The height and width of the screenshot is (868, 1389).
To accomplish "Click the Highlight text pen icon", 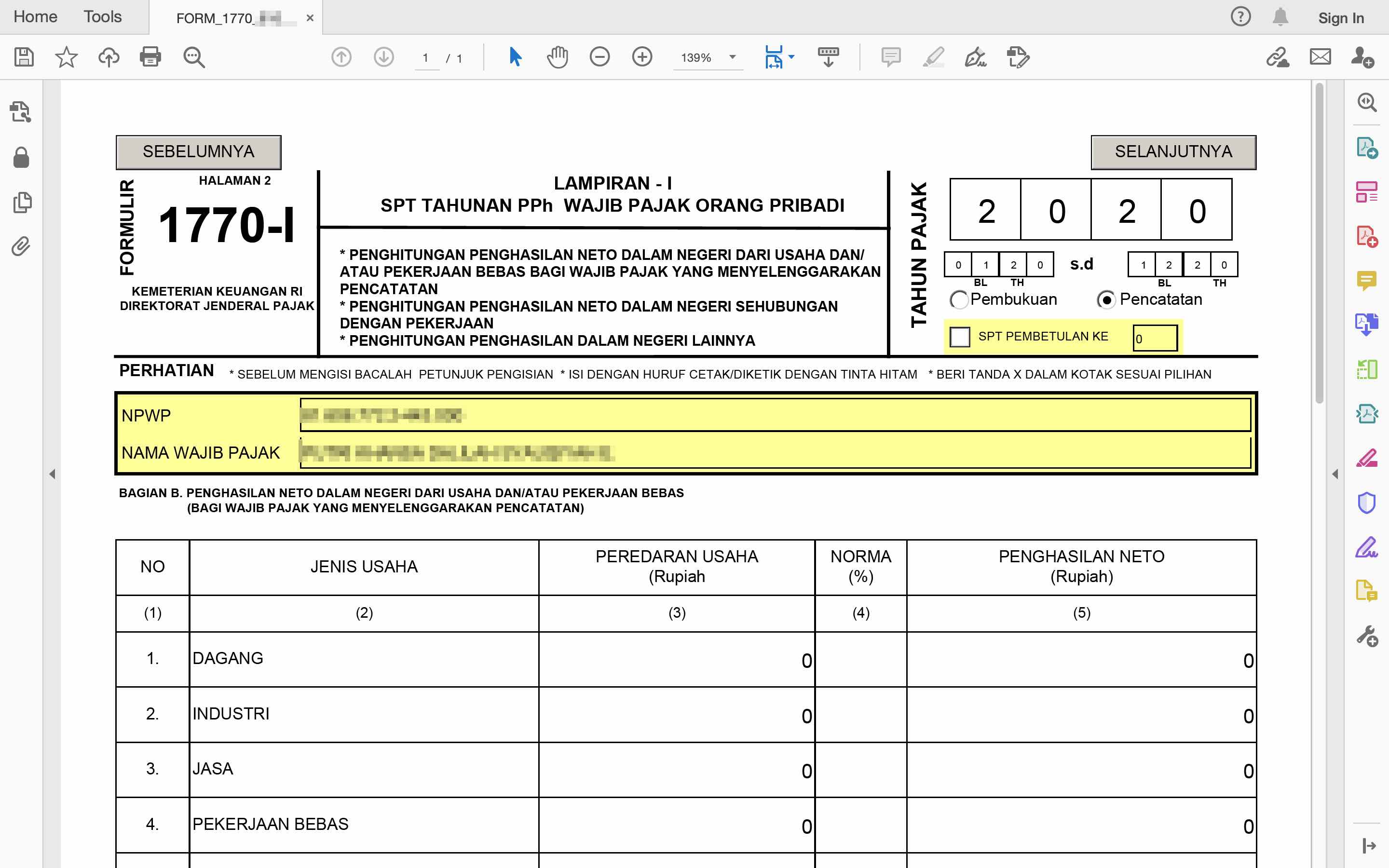I will click(x=933, y=57).
